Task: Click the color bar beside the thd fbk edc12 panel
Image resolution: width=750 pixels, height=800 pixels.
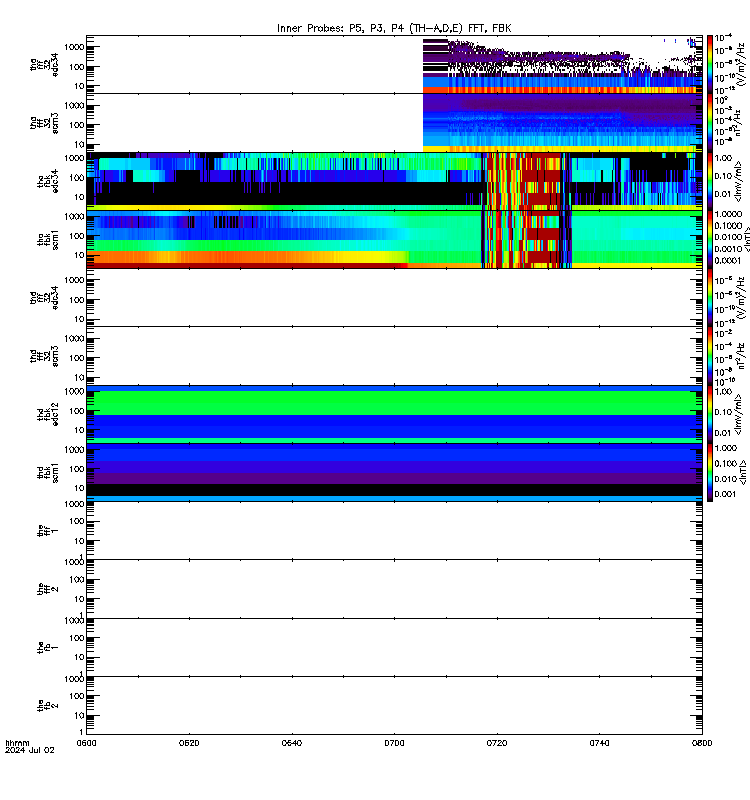Action: click(709, 414)
